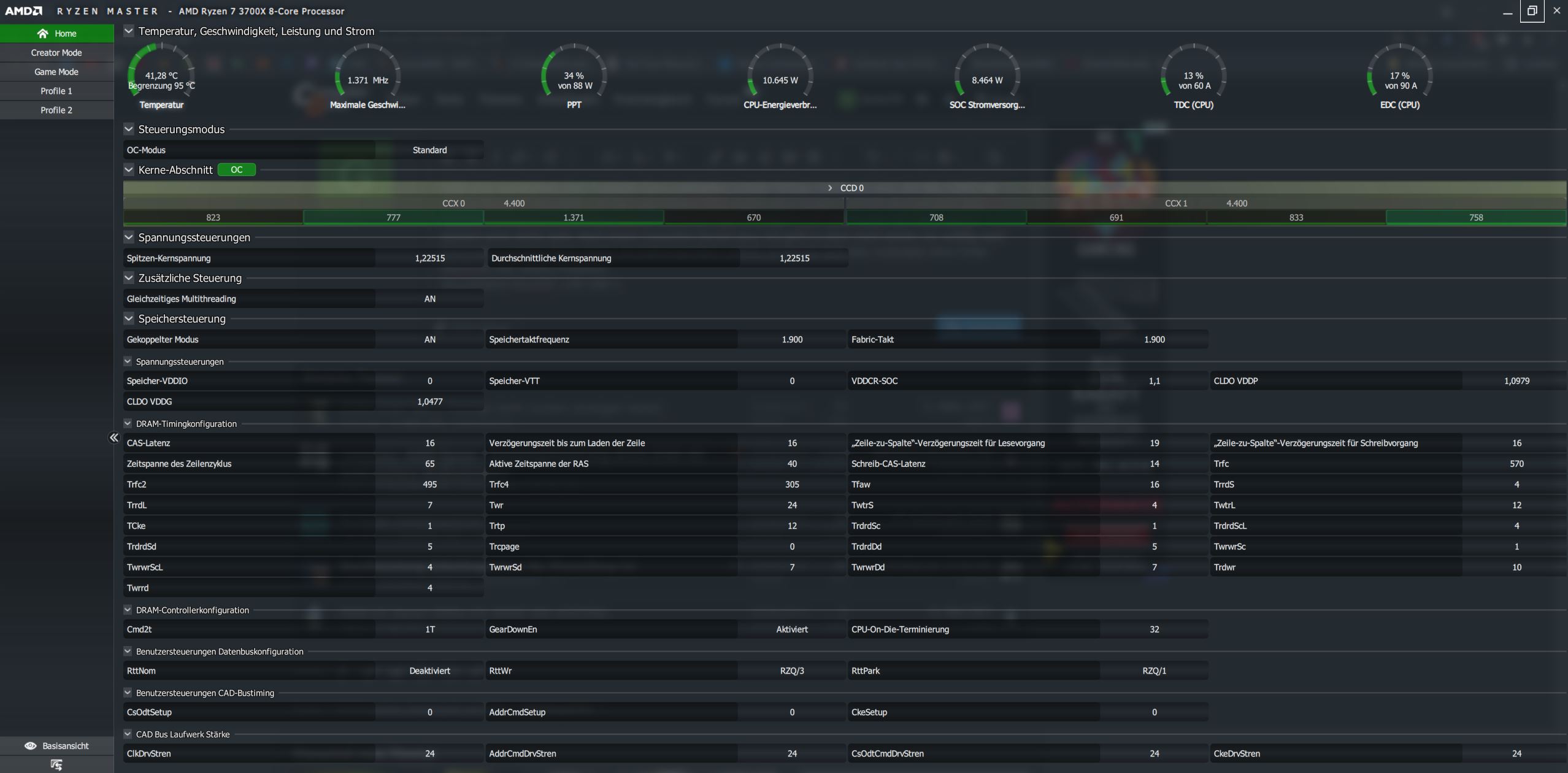Open Creator Mode profile
The image size is (1568, 773).
56,53
